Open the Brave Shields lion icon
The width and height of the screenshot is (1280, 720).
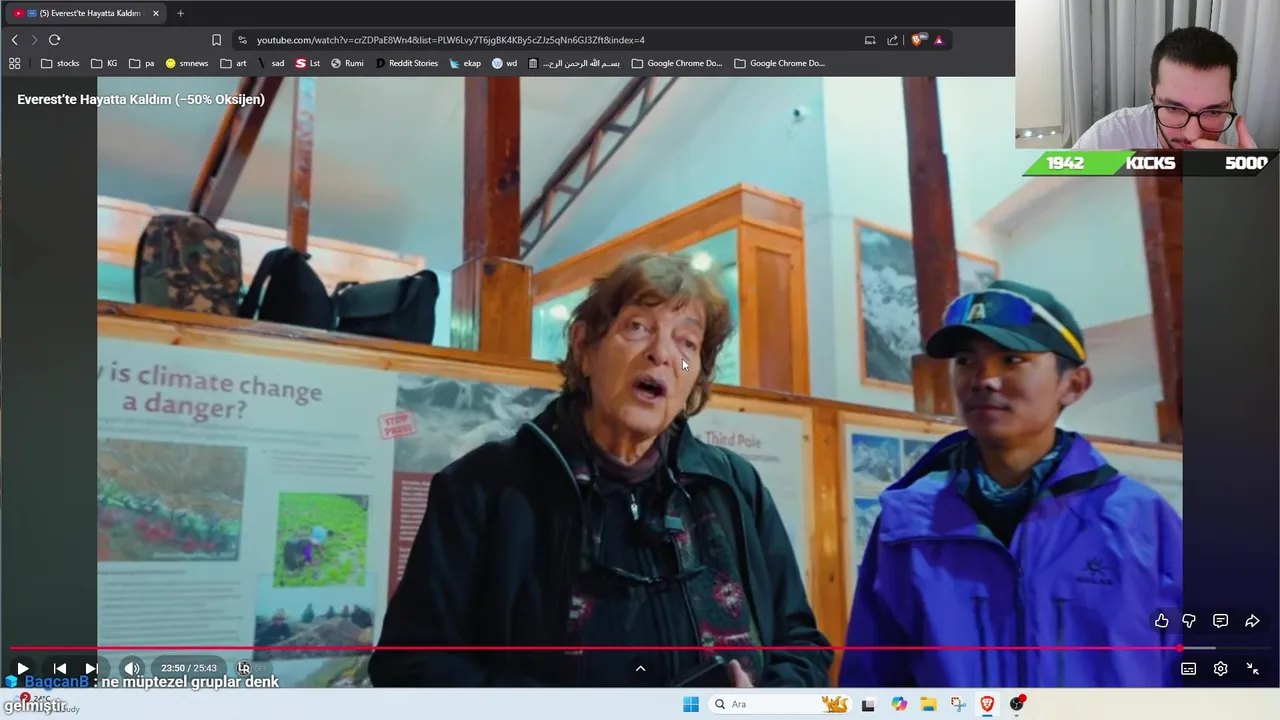pos(917,40)
